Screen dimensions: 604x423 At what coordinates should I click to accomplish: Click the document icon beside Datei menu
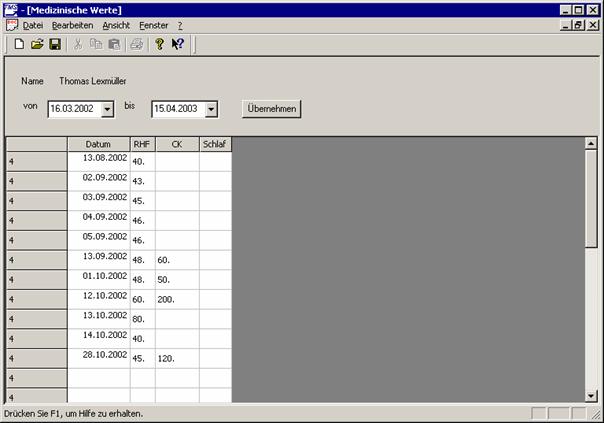(x=12, y=25)
